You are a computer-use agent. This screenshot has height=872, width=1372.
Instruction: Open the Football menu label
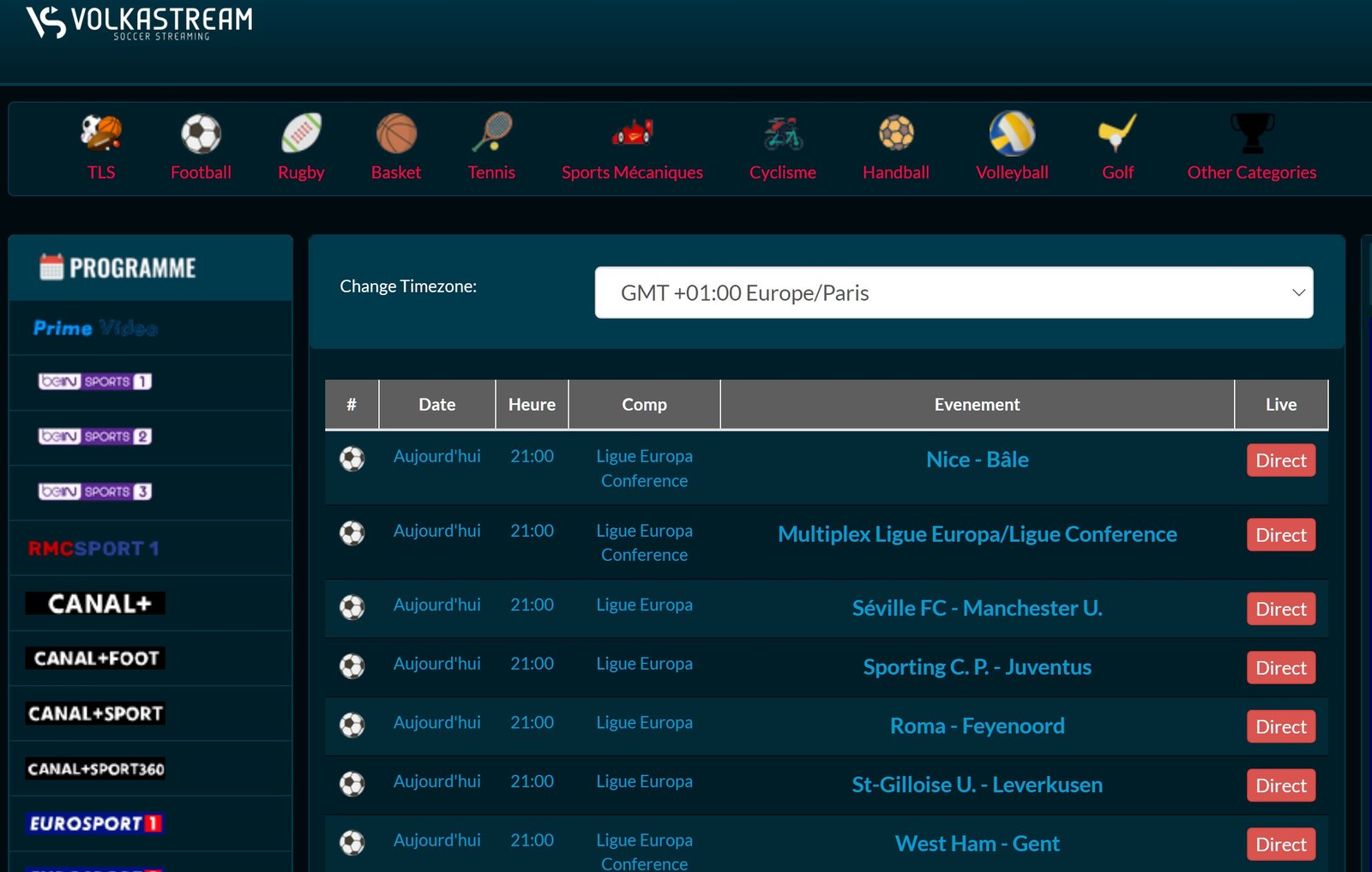(x=201, y=172)
